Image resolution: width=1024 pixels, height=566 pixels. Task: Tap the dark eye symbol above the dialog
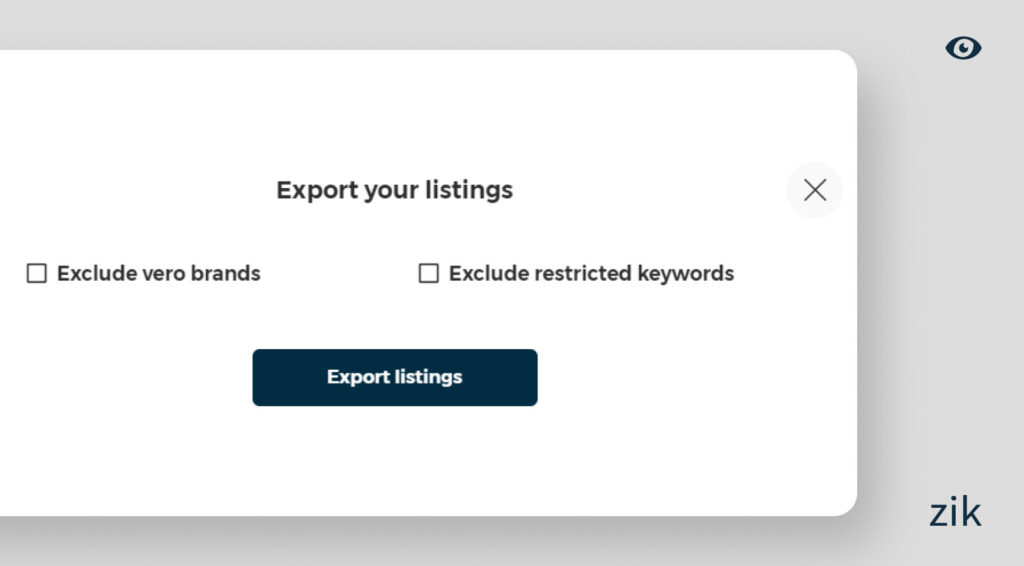pyautogui.click(x=963, y=48)
